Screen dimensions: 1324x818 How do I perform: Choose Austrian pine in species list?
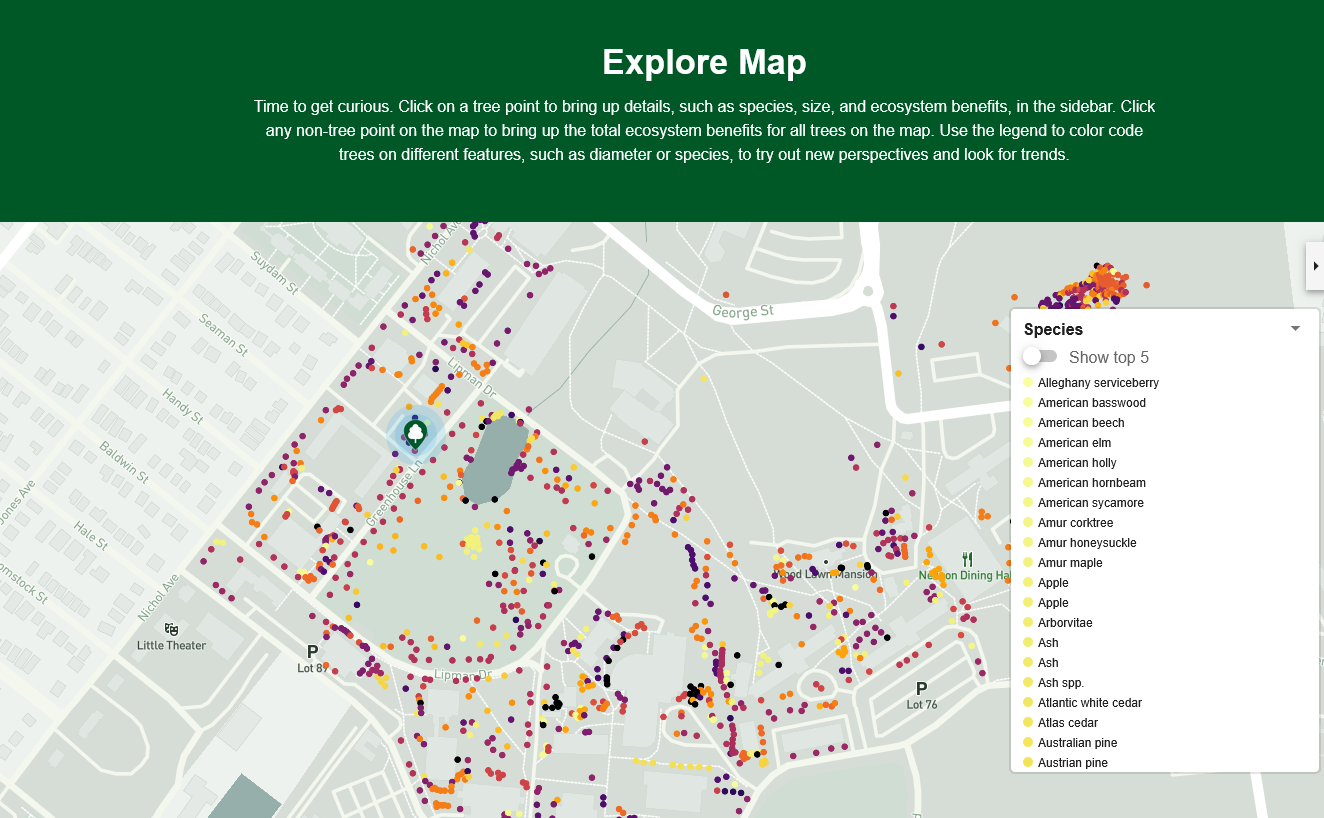1072,763
